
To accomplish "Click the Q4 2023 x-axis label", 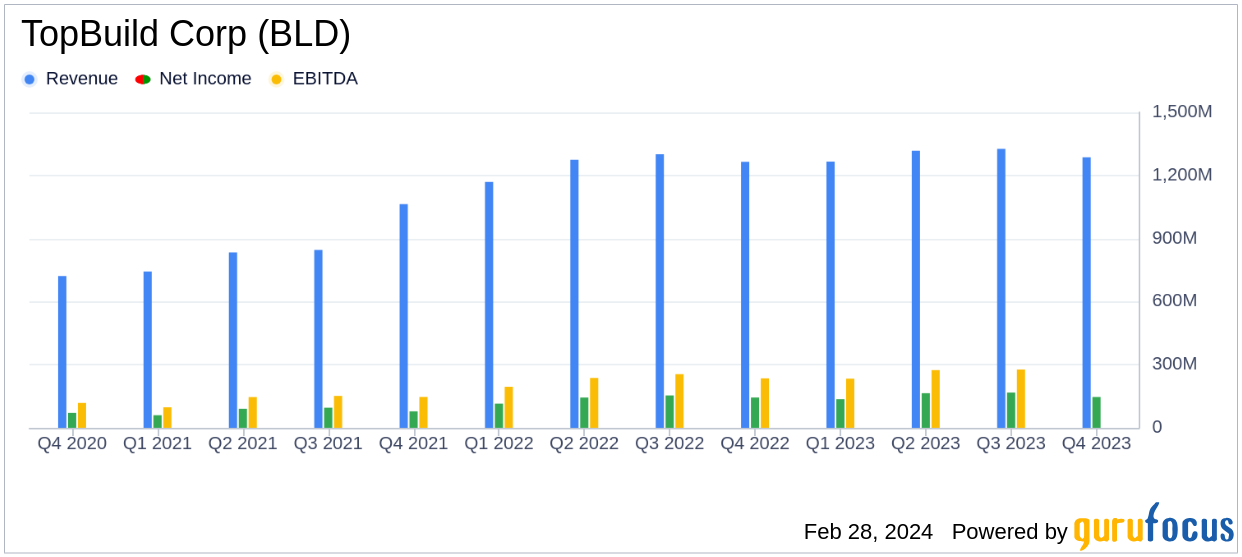I will 1096,443.
